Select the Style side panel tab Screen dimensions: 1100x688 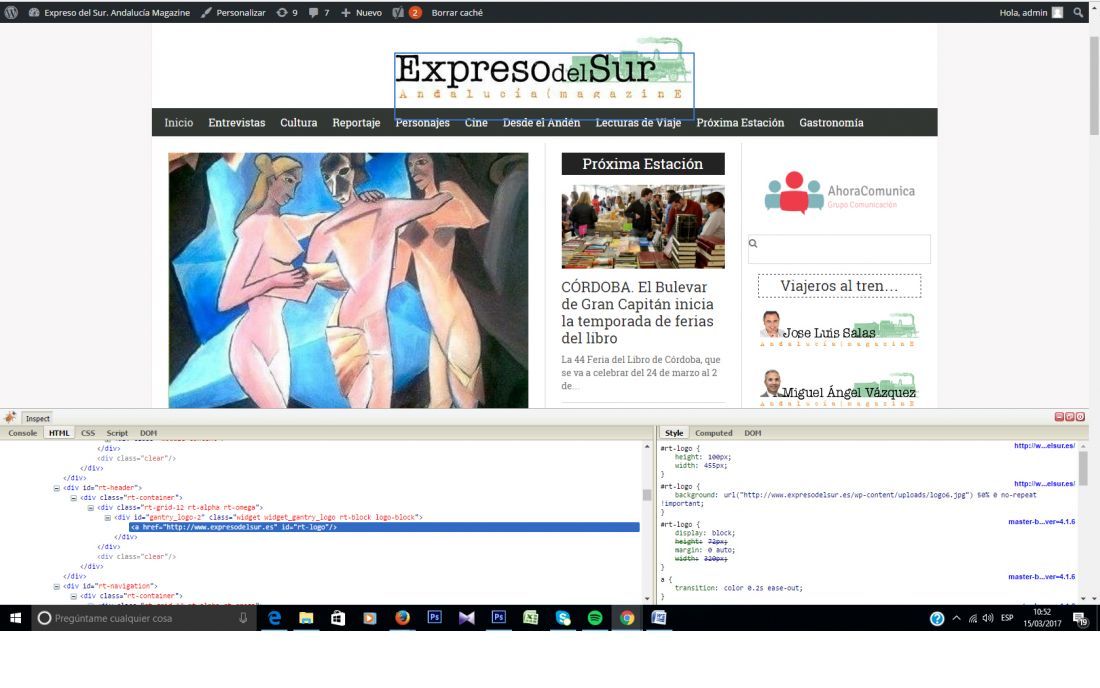[x=674, y=433]
